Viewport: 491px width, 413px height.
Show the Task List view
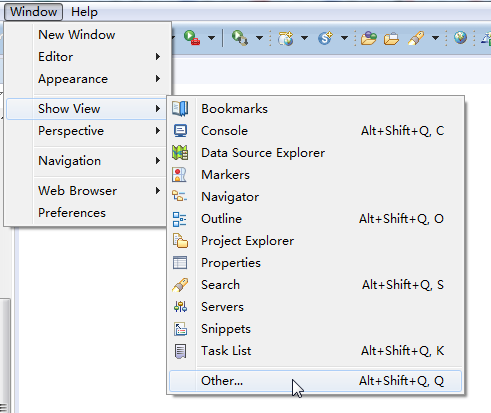click(315, 351)
